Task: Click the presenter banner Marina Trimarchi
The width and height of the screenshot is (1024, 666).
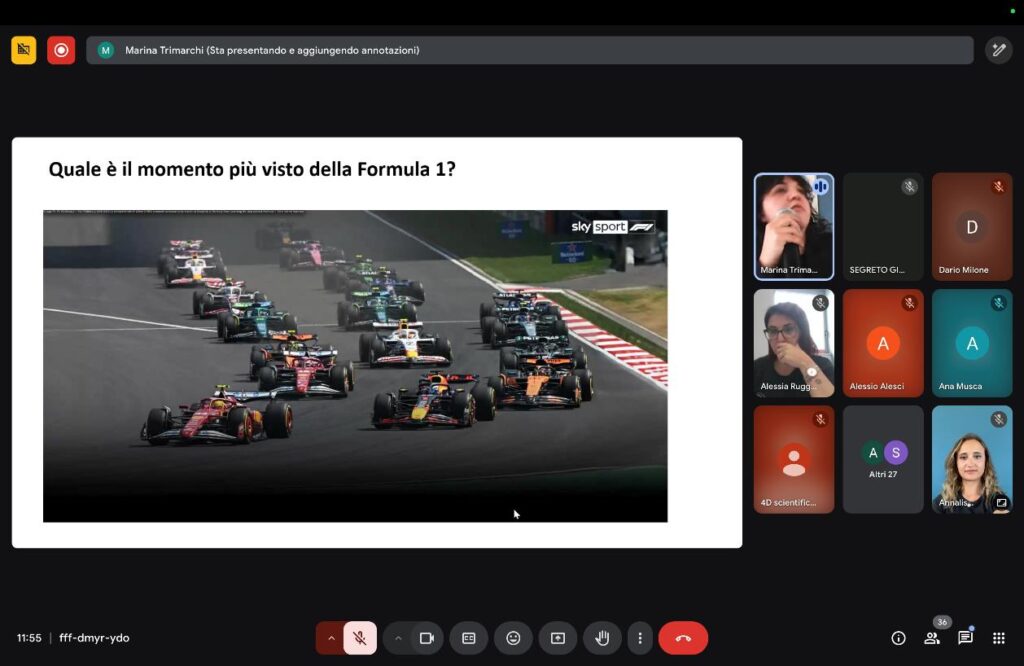Action: click(530, 50)
